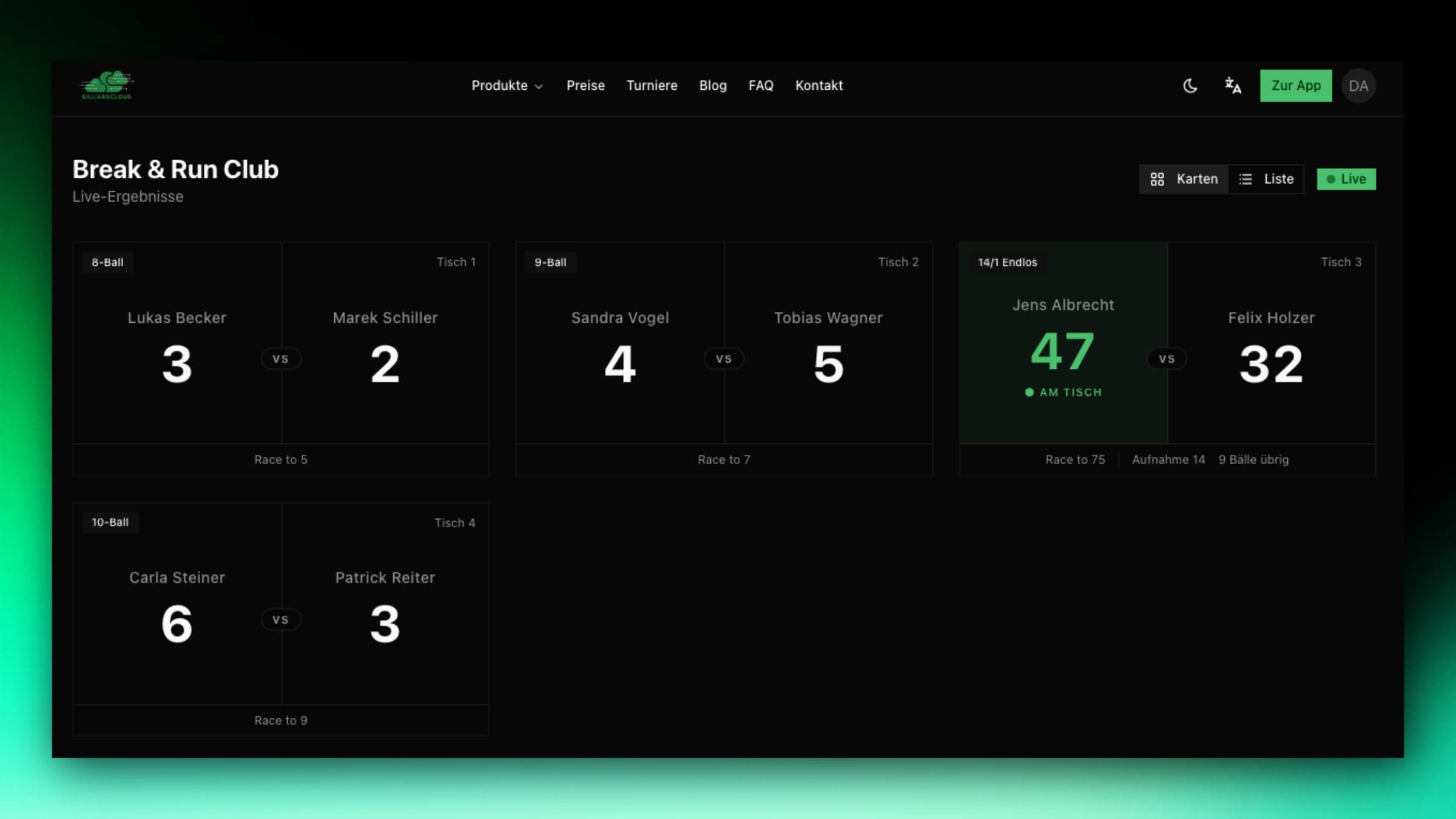Click Race to 9 footer
This screenshot has width=1456, height=819.
(x=281, y=721)
